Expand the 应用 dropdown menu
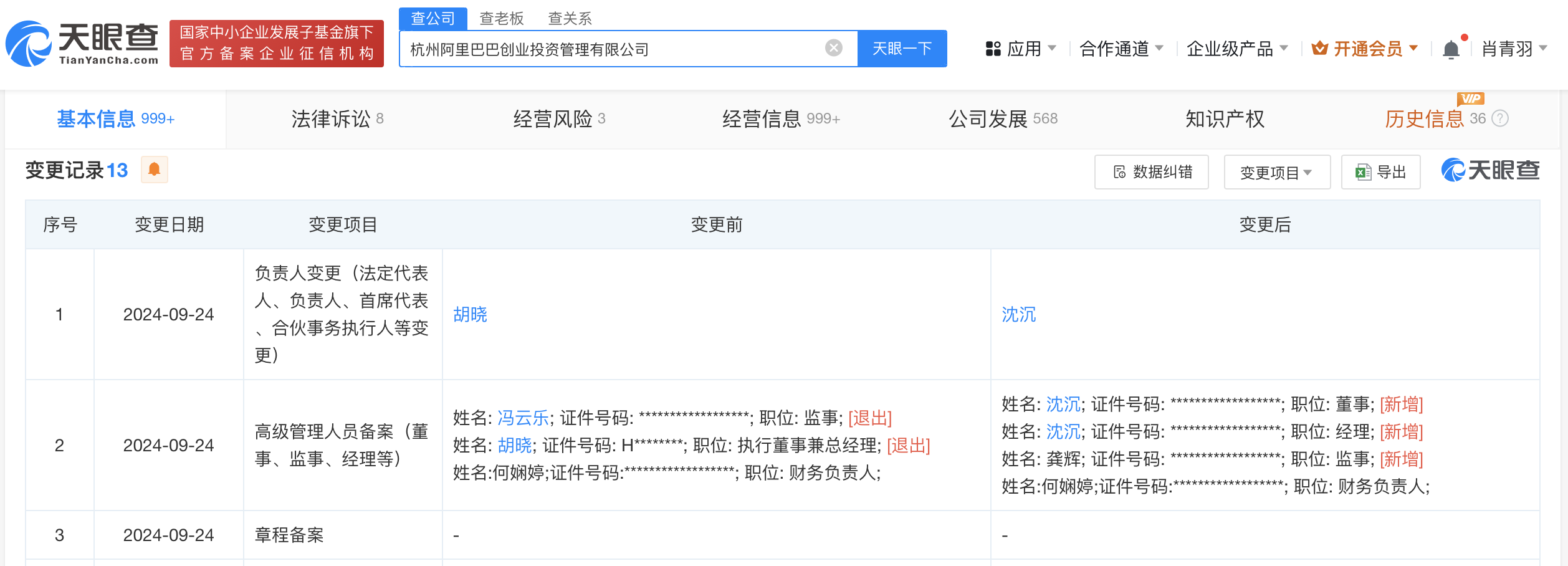 [x=1052, y=48]
